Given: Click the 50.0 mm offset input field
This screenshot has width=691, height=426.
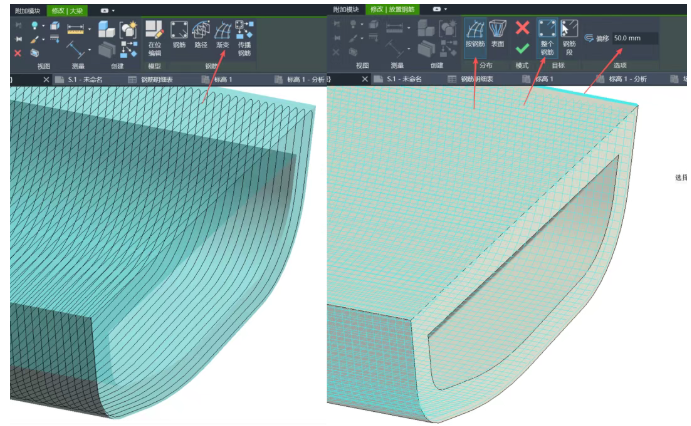Looking at the screenshot, I should point(635,38).
